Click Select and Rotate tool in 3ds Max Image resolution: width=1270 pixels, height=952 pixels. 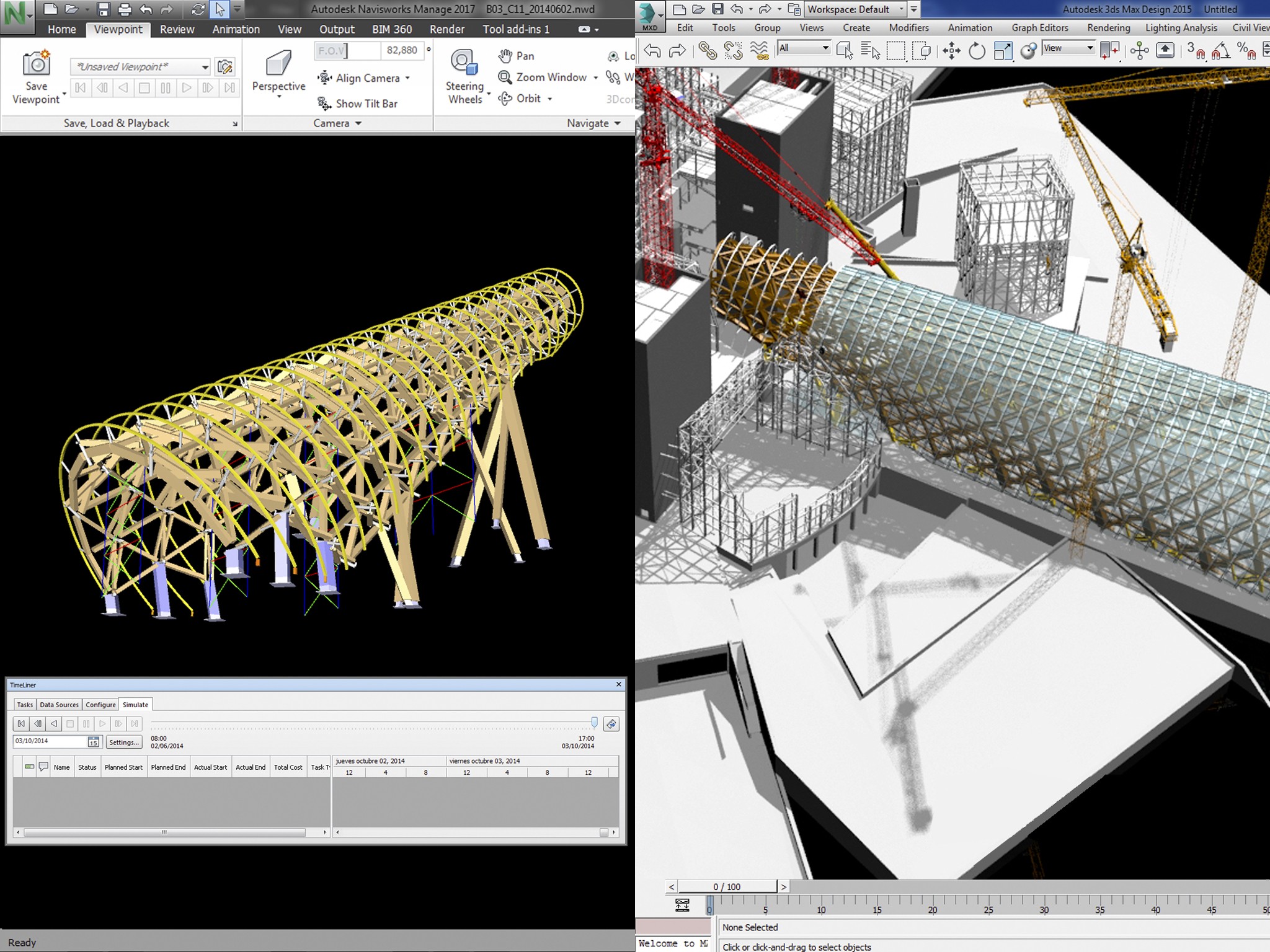click(977, 50)
